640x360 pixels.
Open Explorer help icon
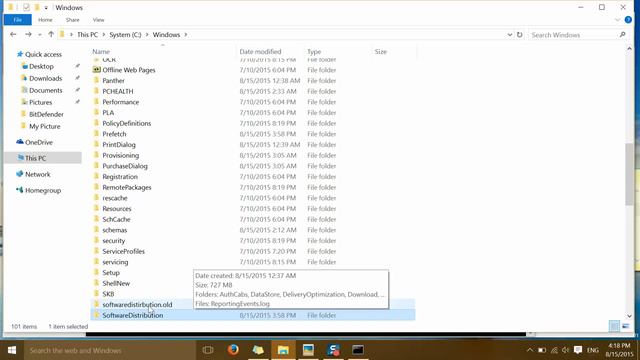click(628, 20)
